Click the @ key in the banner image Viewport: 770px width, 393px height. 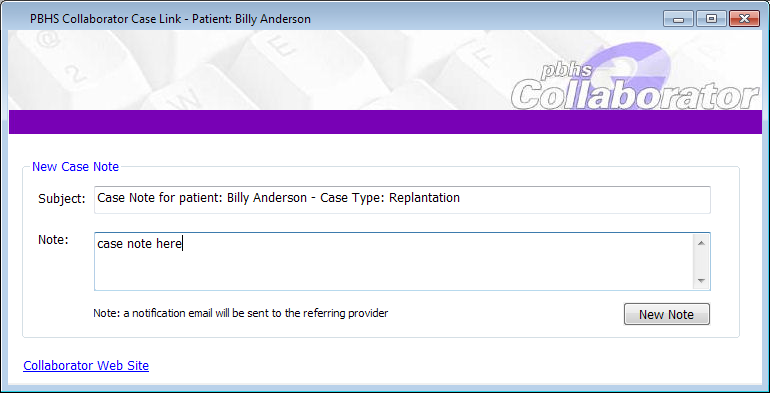(x=46, y=41)
